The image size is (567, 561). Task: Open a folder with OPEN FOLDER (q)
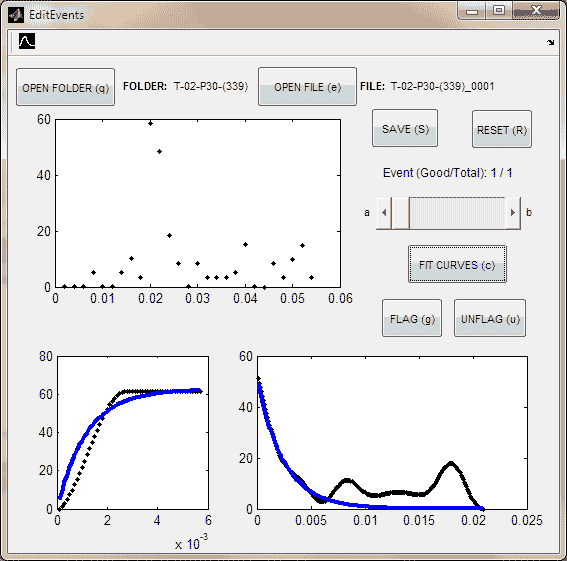click(65, 87)
